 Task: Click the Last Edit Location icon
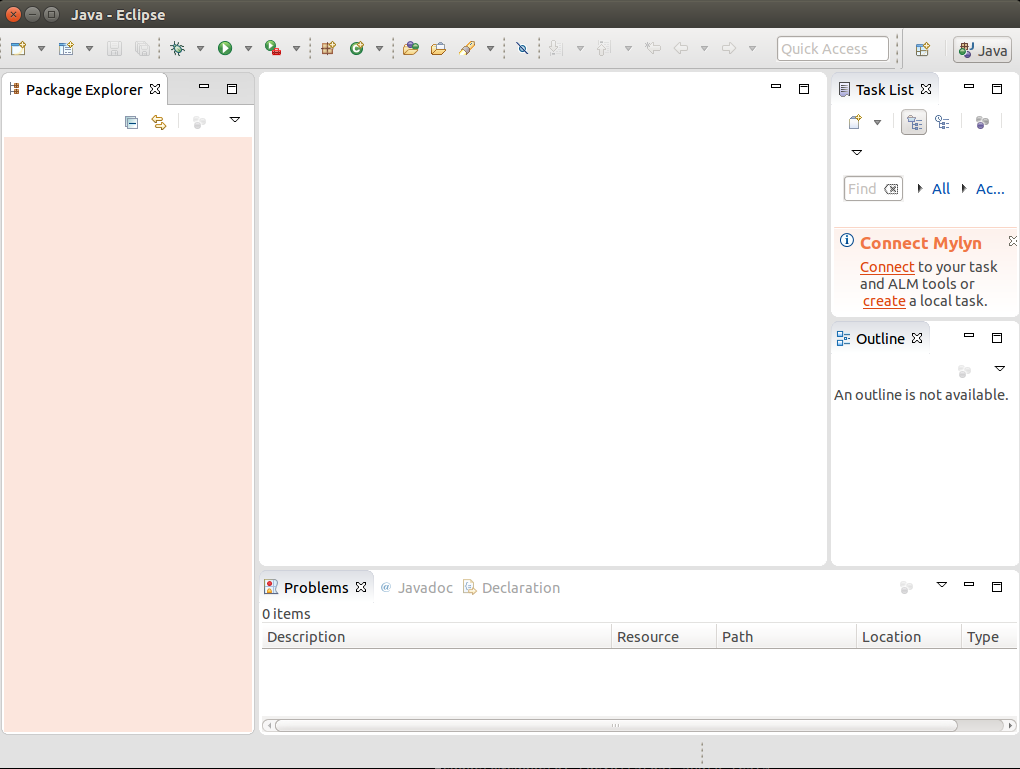653,48
